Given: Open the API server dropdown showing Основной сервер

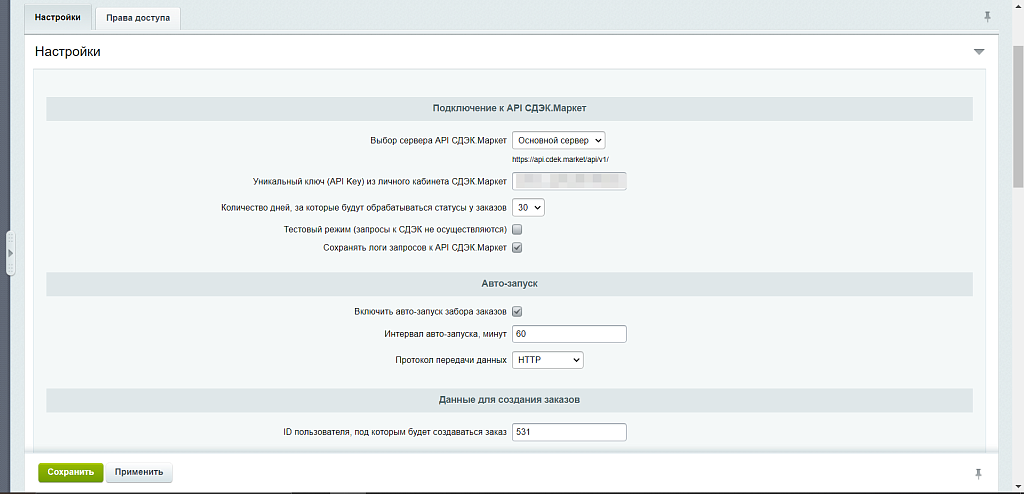Looking at the screenshot, I should point(558,141).
